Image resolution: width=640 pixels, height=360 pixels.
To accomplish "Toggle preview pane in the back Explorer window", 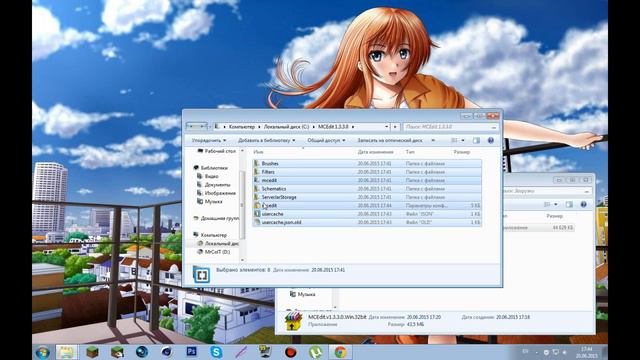I will (569, 204).
